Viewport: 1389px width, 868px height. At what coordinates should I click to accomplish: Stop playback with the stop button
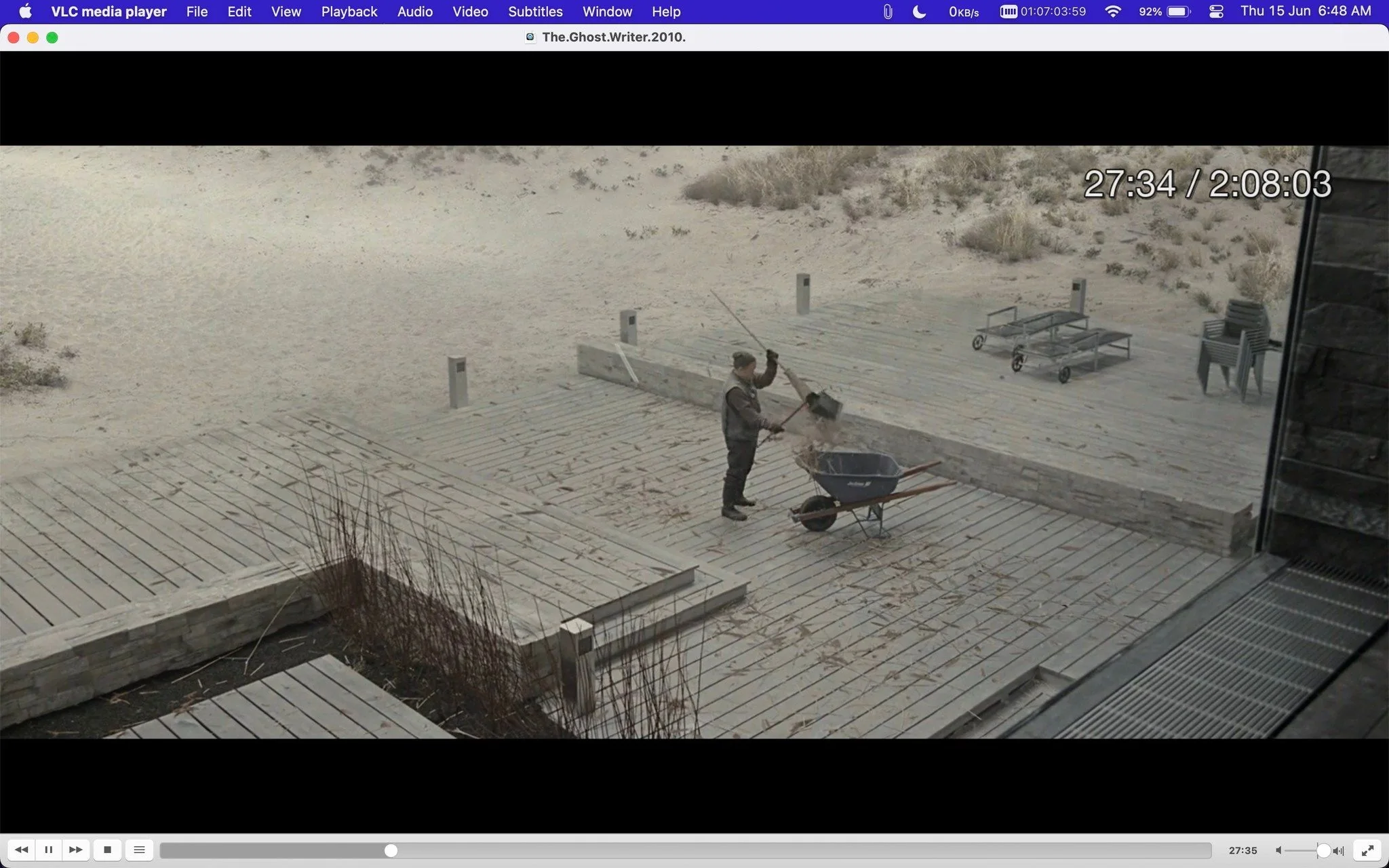pos(107,850)
